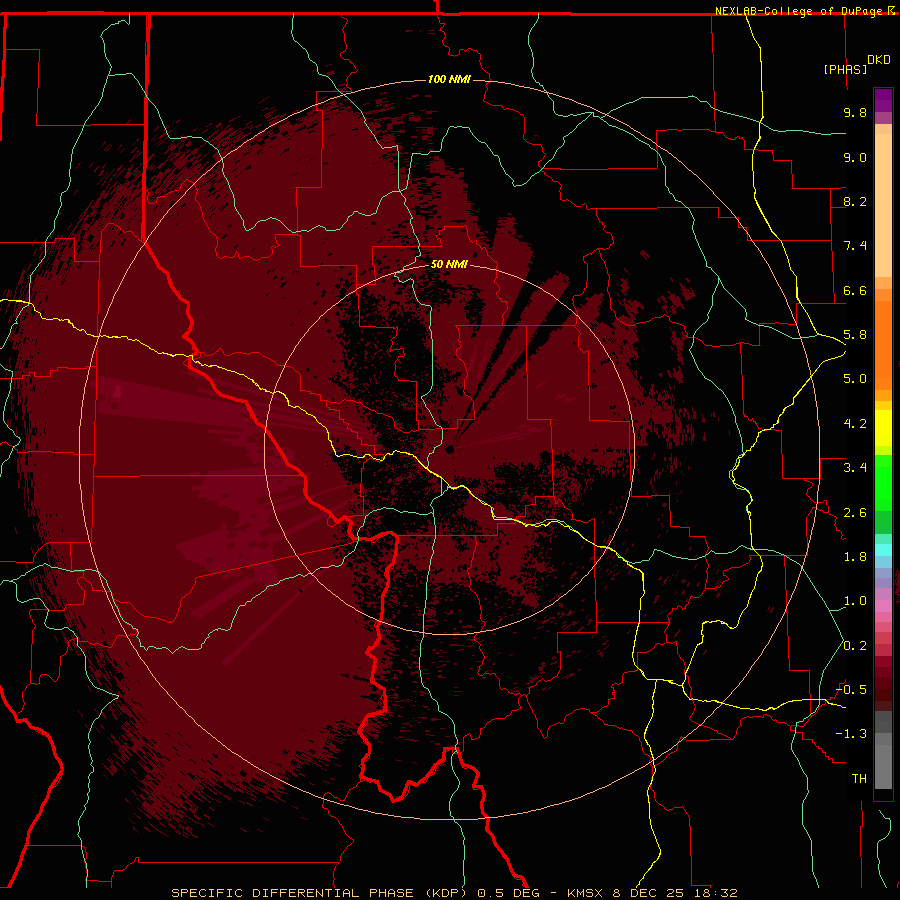
Task: Click the 0.2 legend value
Action: point(855,646)
